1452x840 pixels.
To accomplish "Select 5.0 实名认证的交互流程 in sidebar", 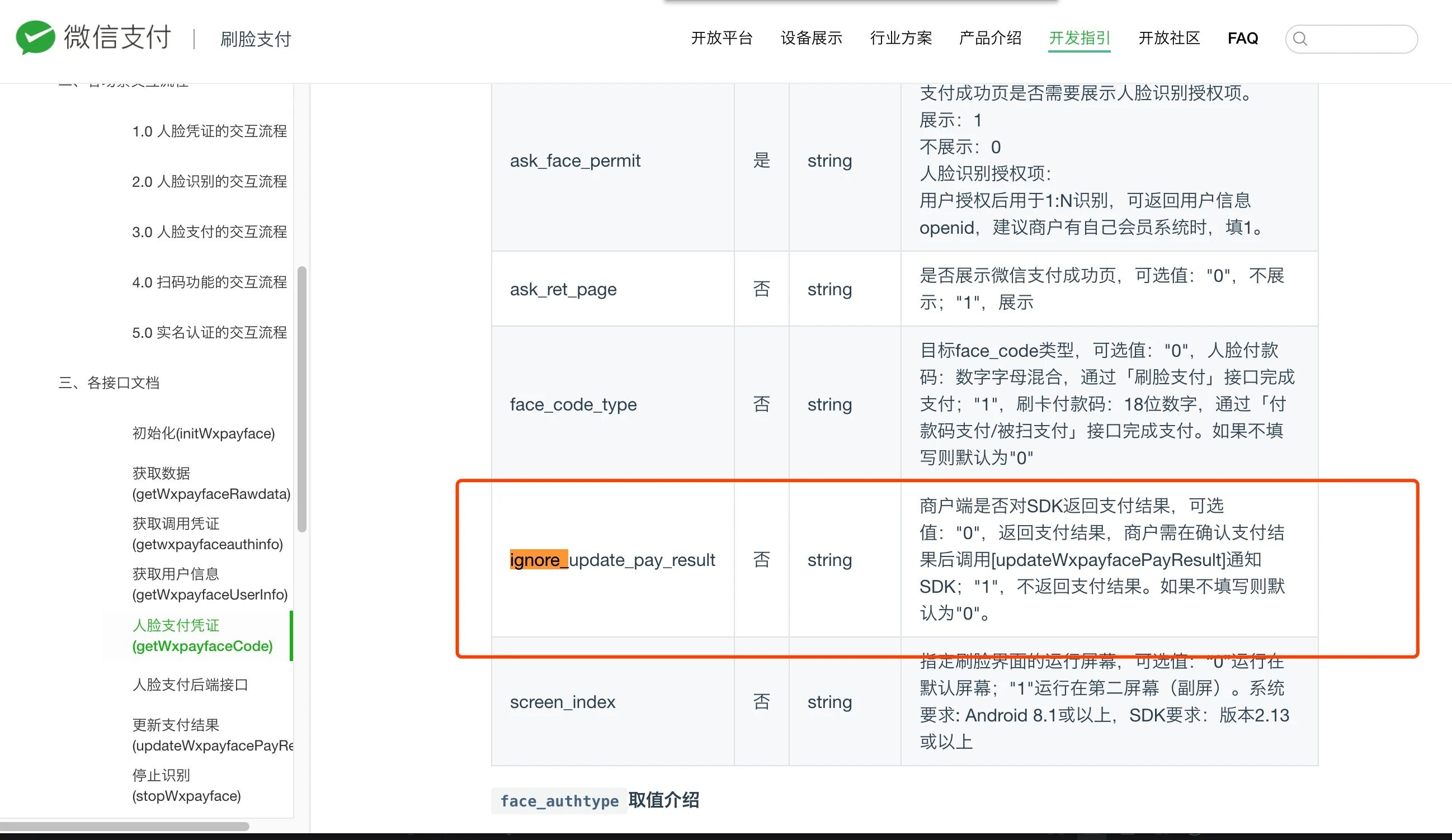I will pos(209,332).
